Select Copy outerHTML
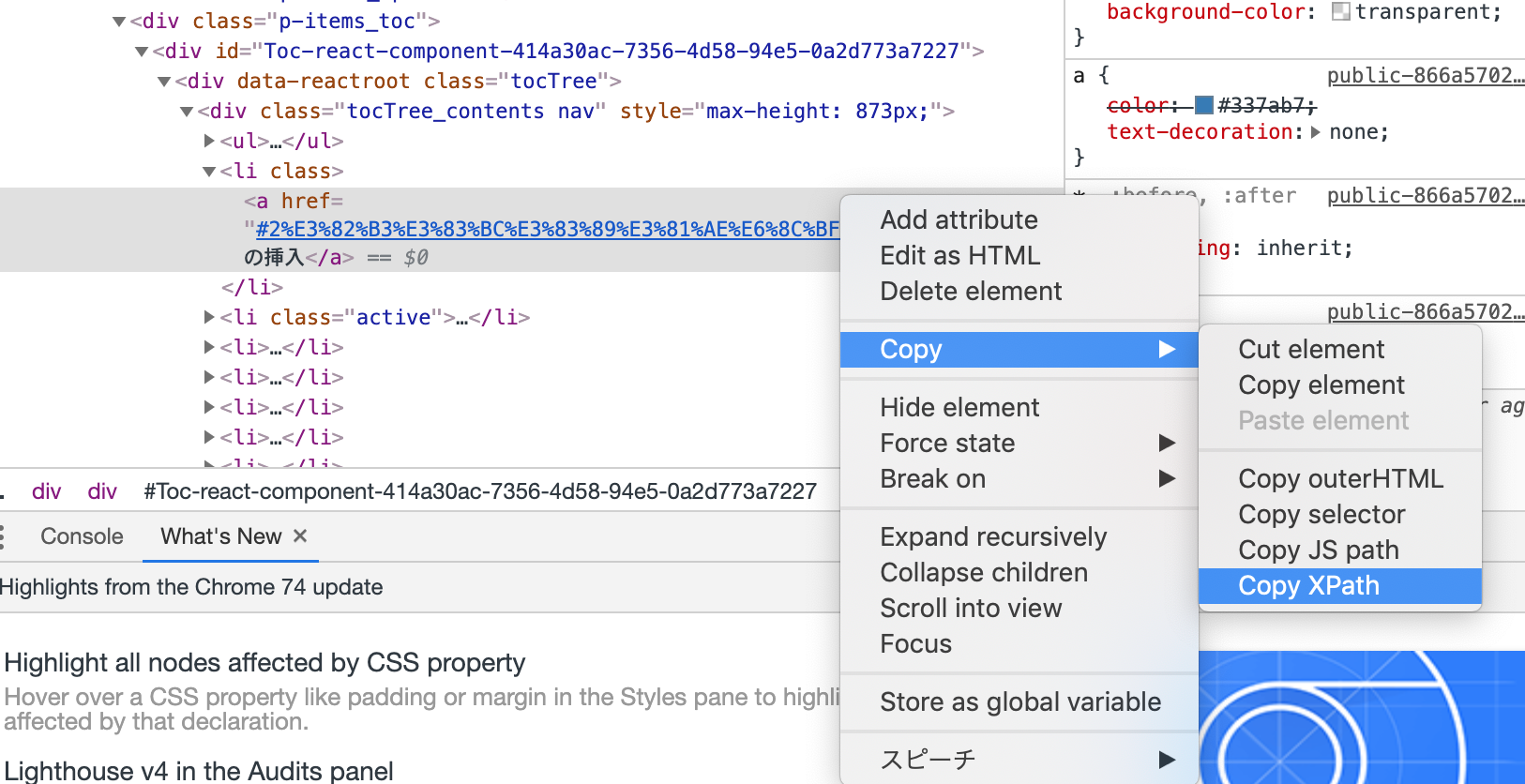Image resolution: width=1525 pixels, height=784 pixels. tap(1339, 478)
